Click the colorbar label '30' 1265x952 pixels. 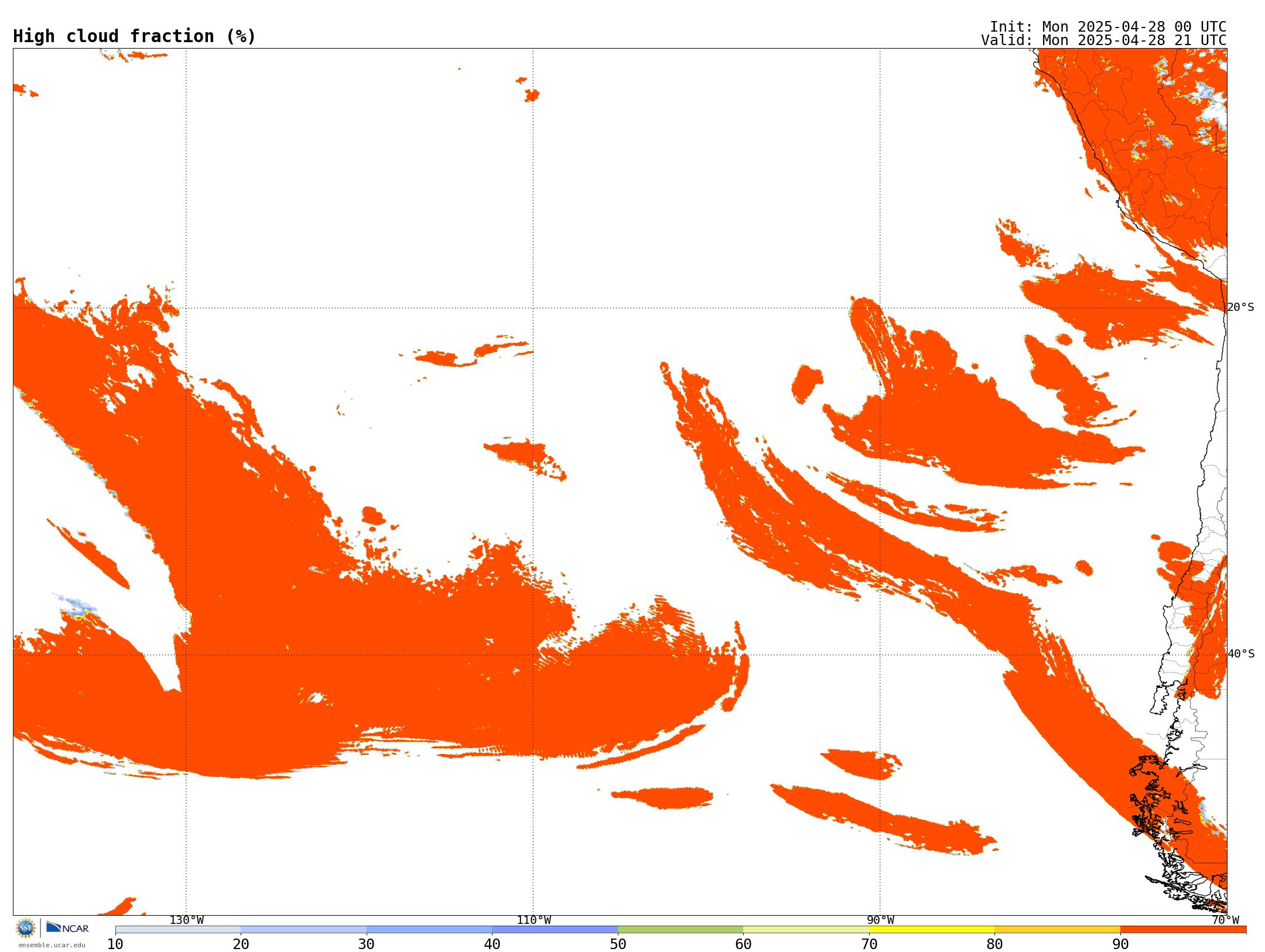tap(367, 944)
